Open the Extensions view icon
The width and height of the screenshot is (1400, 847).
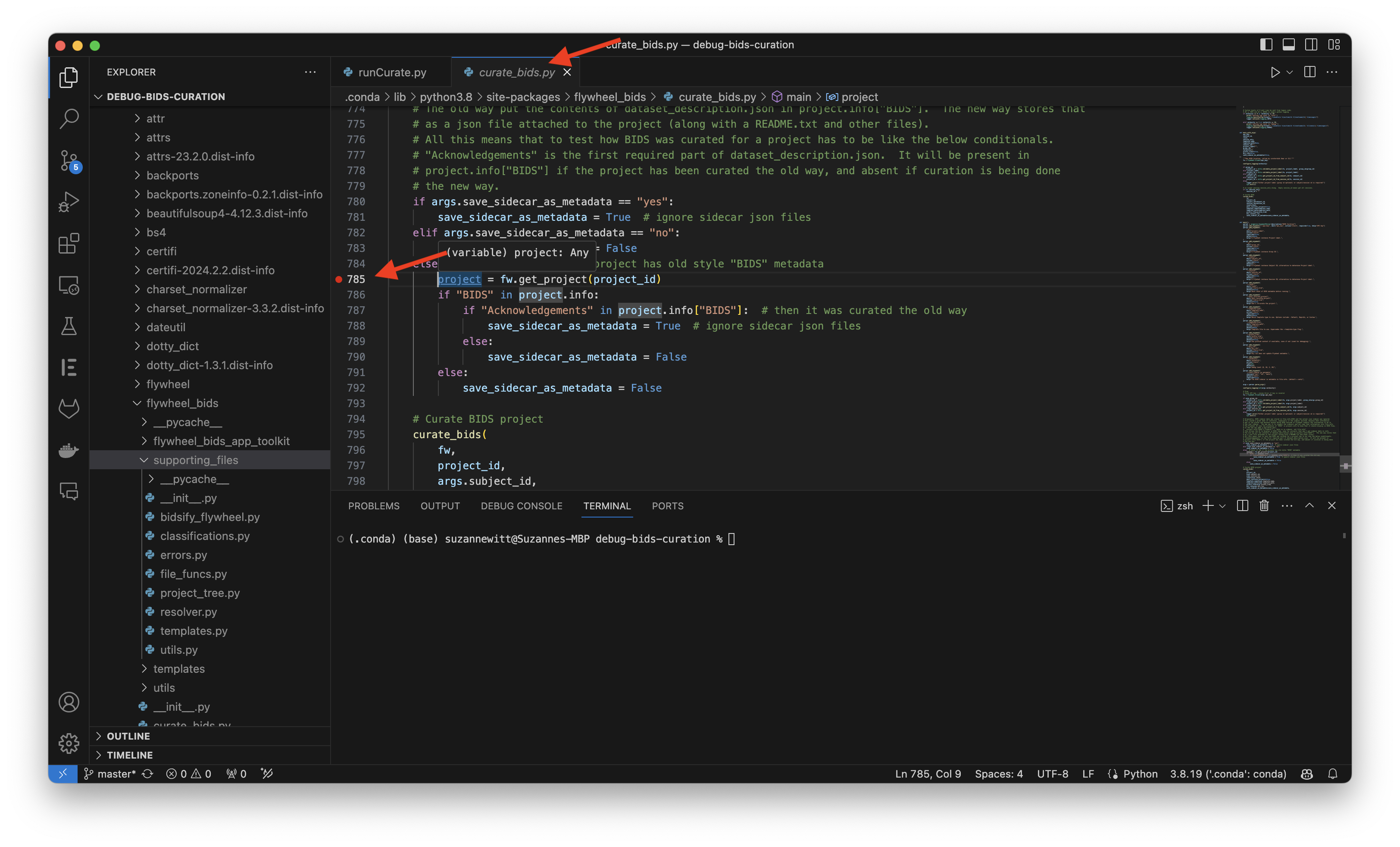[x=69, y=243]
